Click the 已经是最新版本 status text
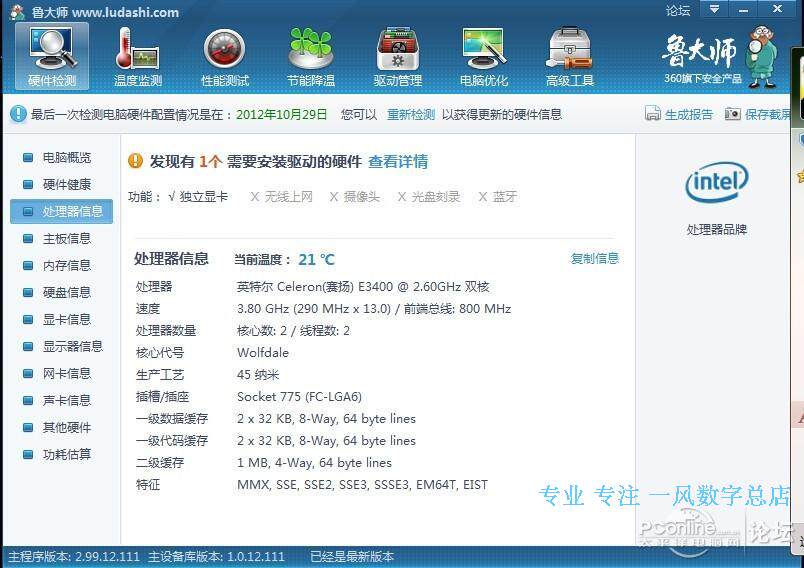Screen dimensions: 804x568 coord(352,557)
